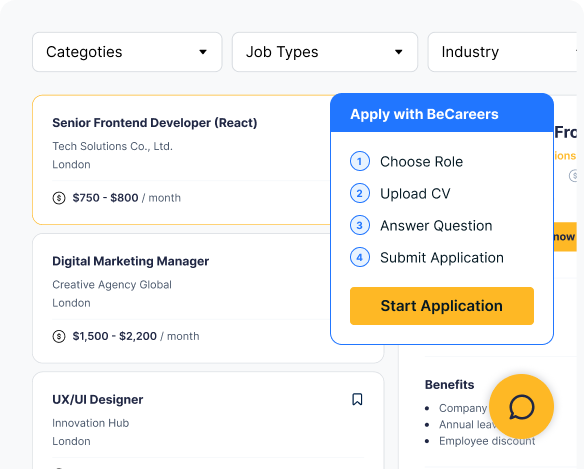Screen dimensions: 584x469
Task: Open UX/UI Designer job listing
Action: click(x=98, y=399)
